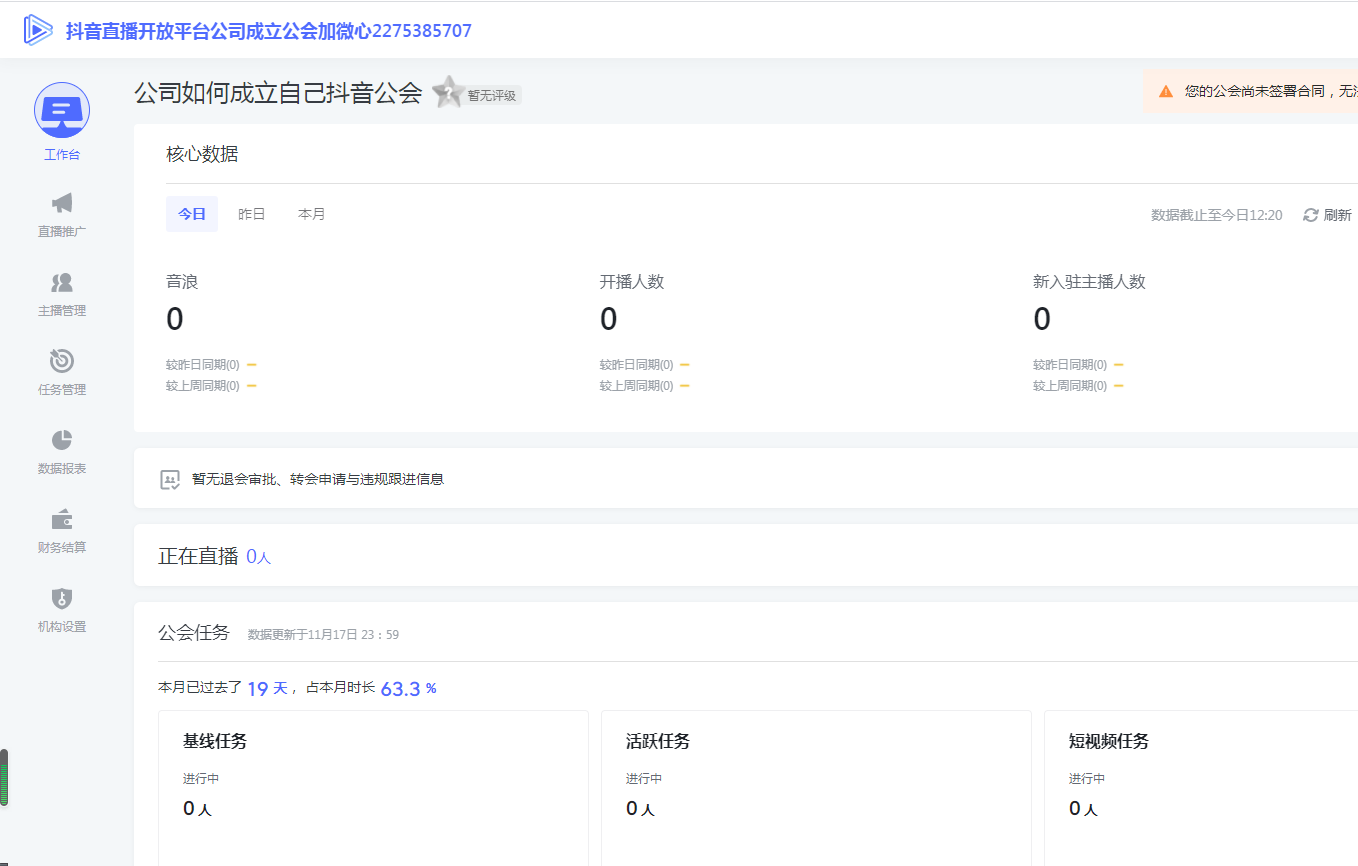Click the orange warning triangle icon
The image size is (1358, 866).
(x=1166, y=91)
